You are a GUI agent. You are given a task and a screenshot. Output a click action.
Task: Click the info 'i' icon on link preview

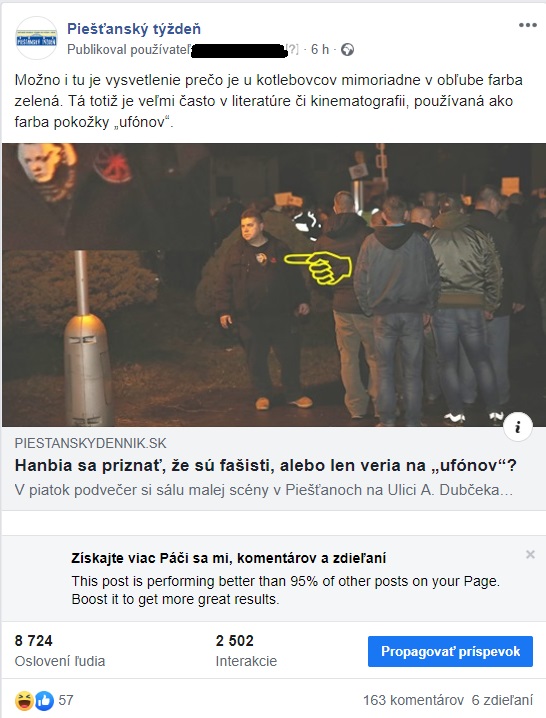coord(518,427)
